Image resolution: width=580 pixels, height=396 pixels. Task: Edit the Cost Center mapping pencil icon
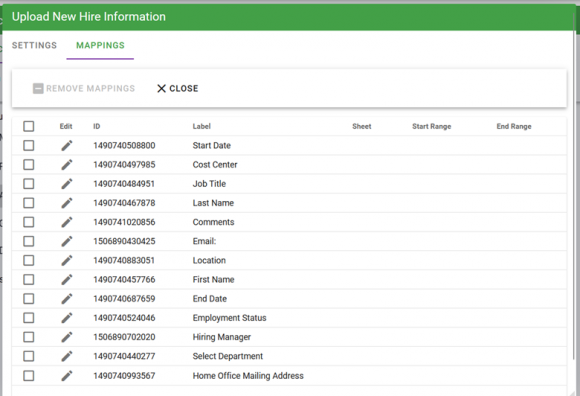tap(67, 165)
